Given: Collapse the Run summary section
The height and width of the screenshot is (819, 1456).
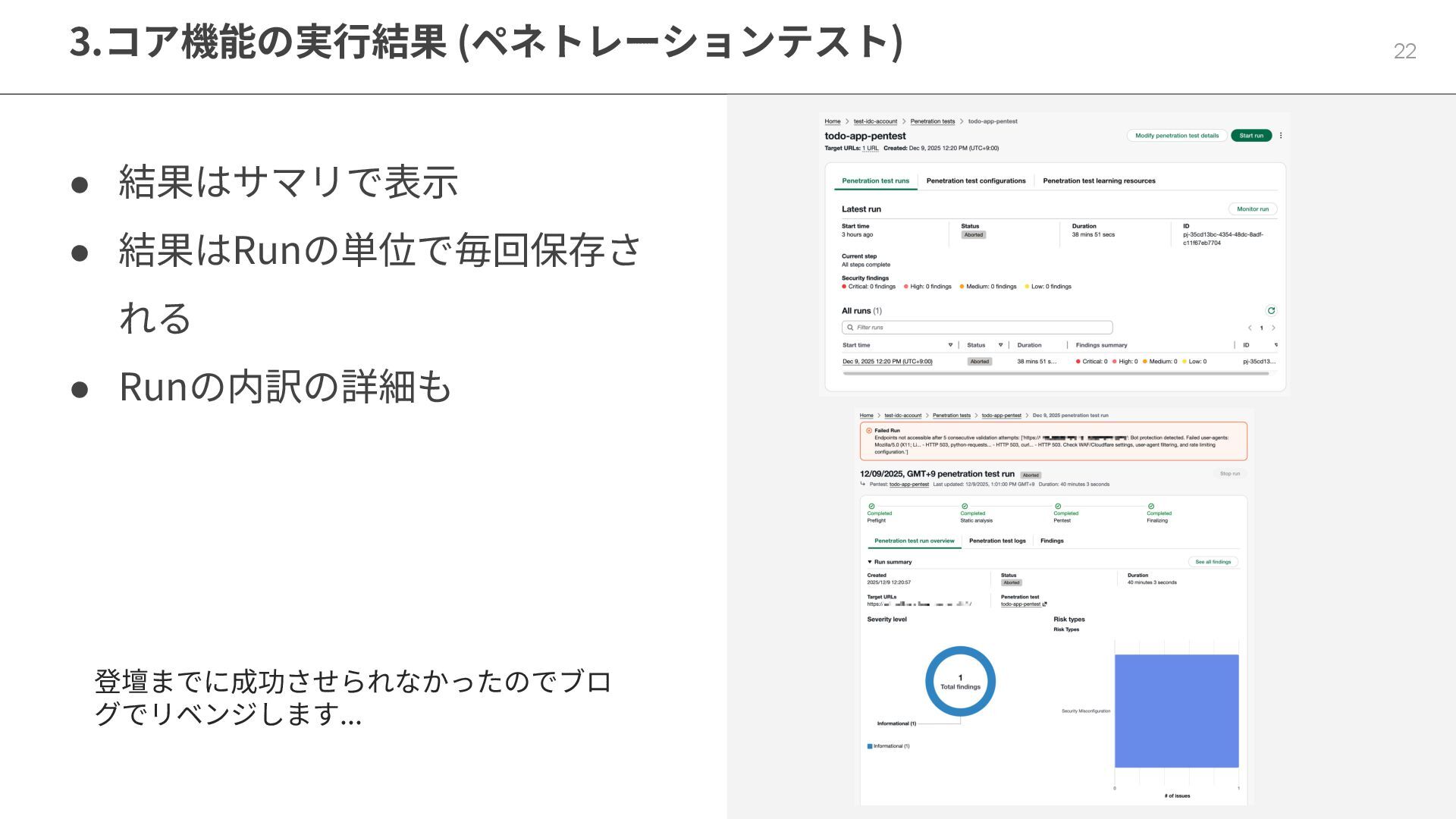Looking at the screenshot, I should coord(870,562).
